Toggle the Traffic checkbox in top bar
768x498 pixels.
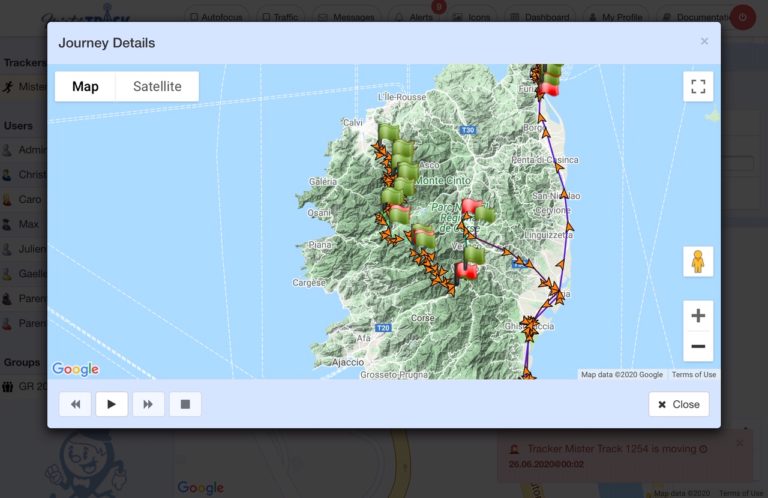[266, 17]
